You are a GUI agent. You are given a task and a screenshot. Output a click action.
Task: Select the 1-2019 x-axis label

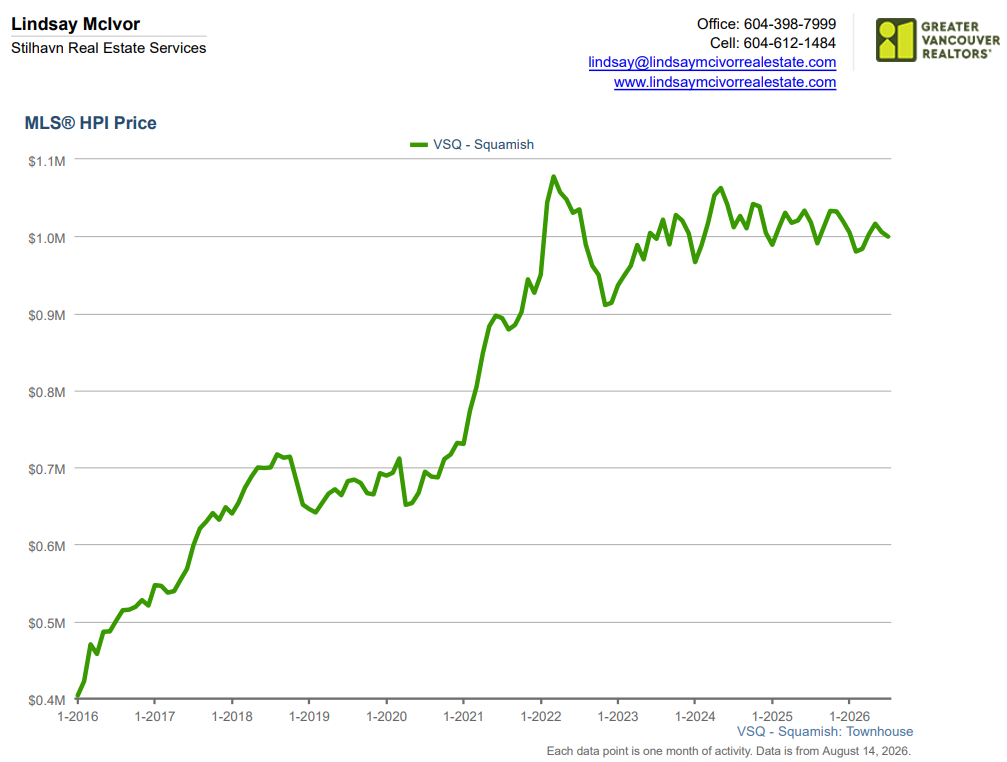pyautogui.click(x=309, y=716)
